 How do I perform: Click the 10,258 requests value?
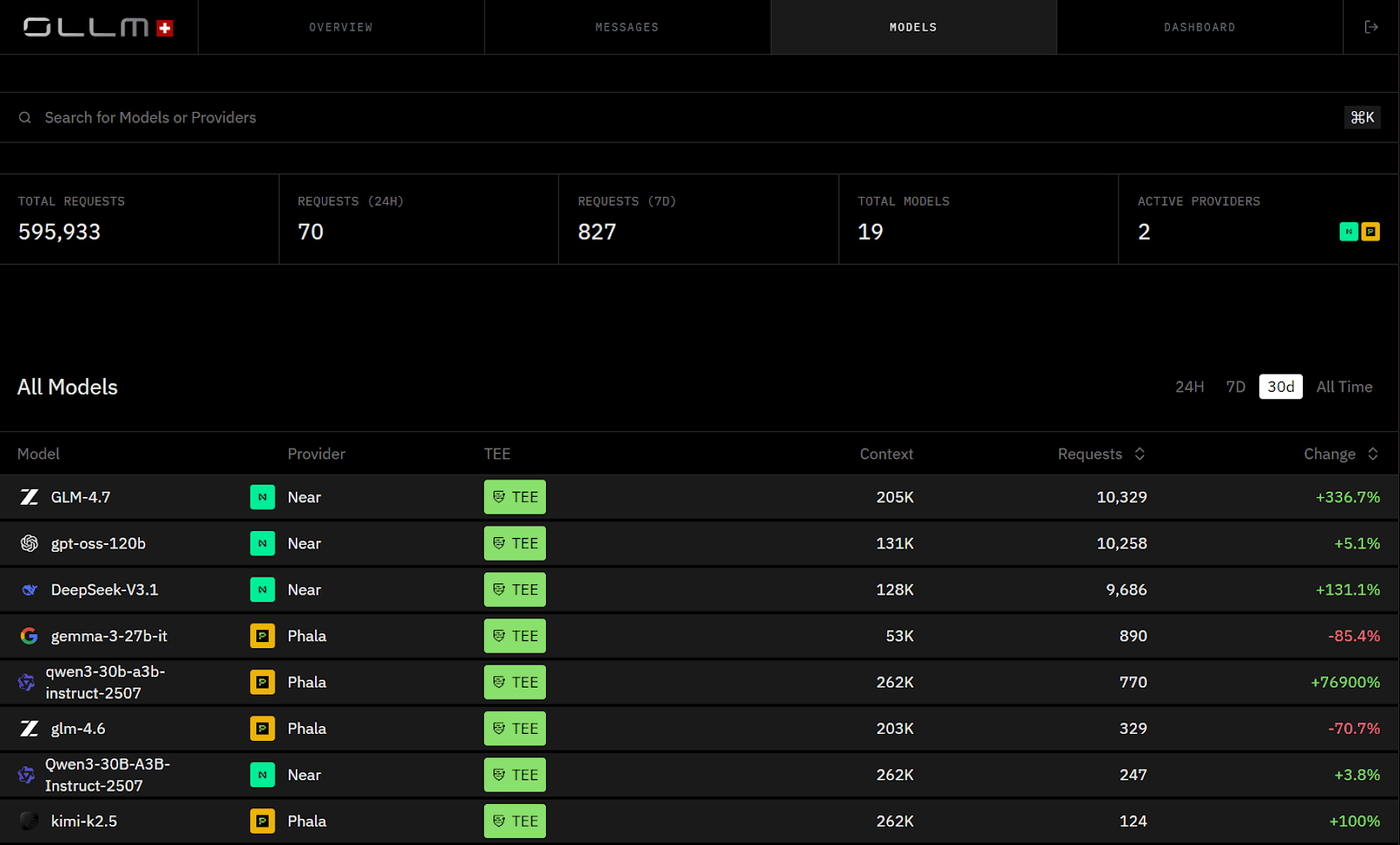(x=1122, y=543)
